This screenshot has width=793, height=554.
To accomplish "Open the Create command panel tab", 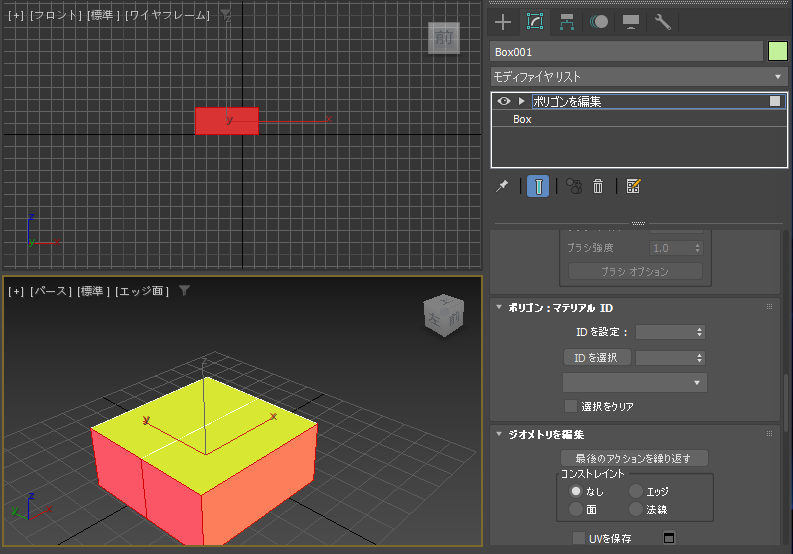I will coord(503,22).
